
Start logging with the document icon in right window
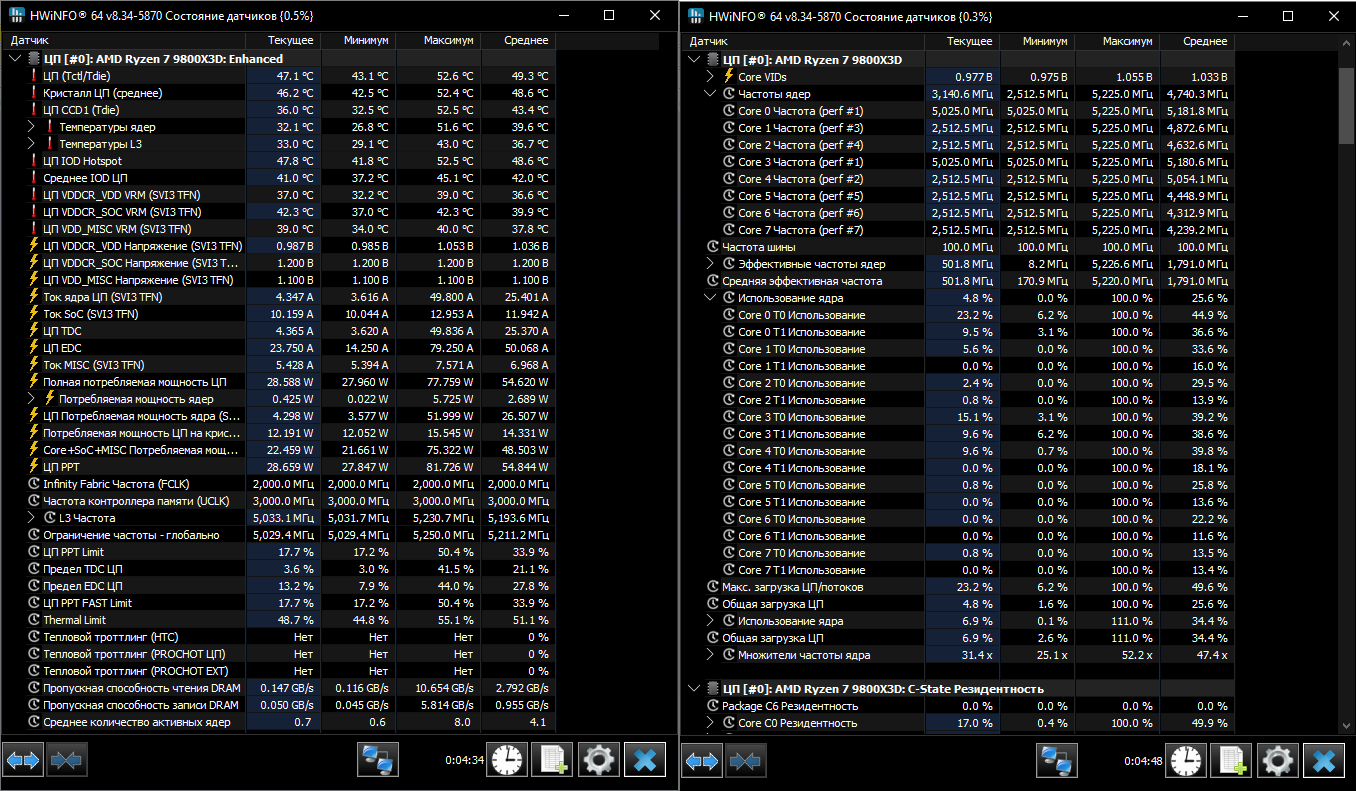[1231, 760]
